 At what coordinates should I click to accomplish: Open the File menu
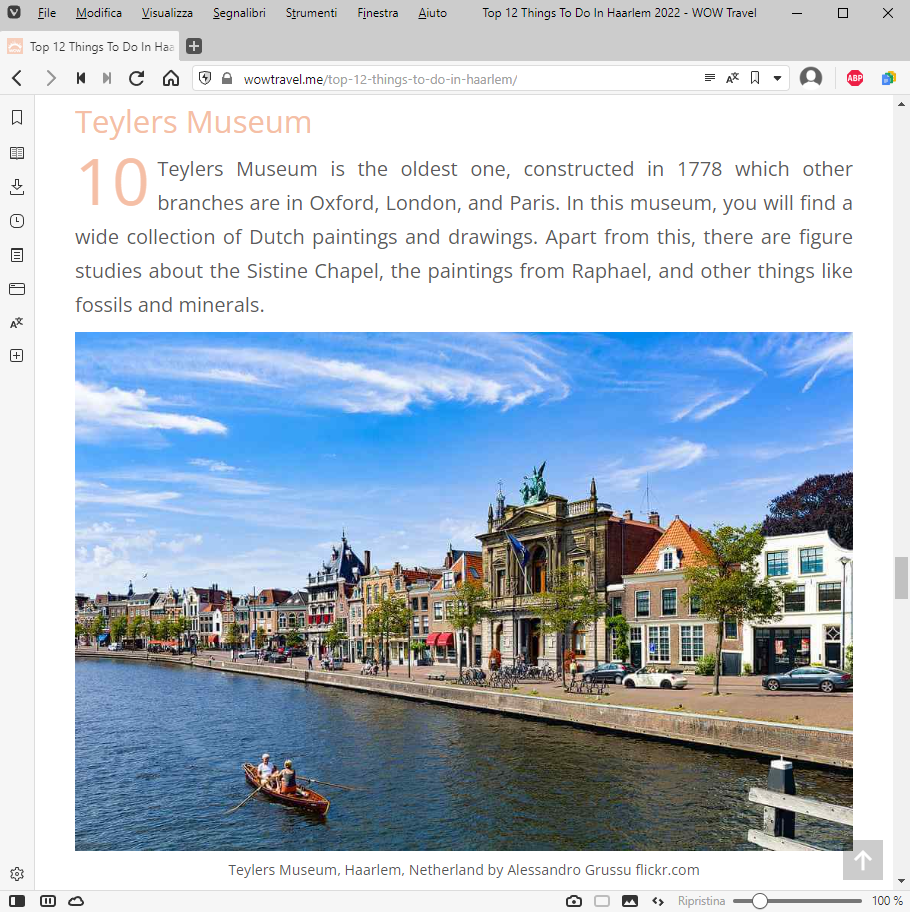coord(47,13)
